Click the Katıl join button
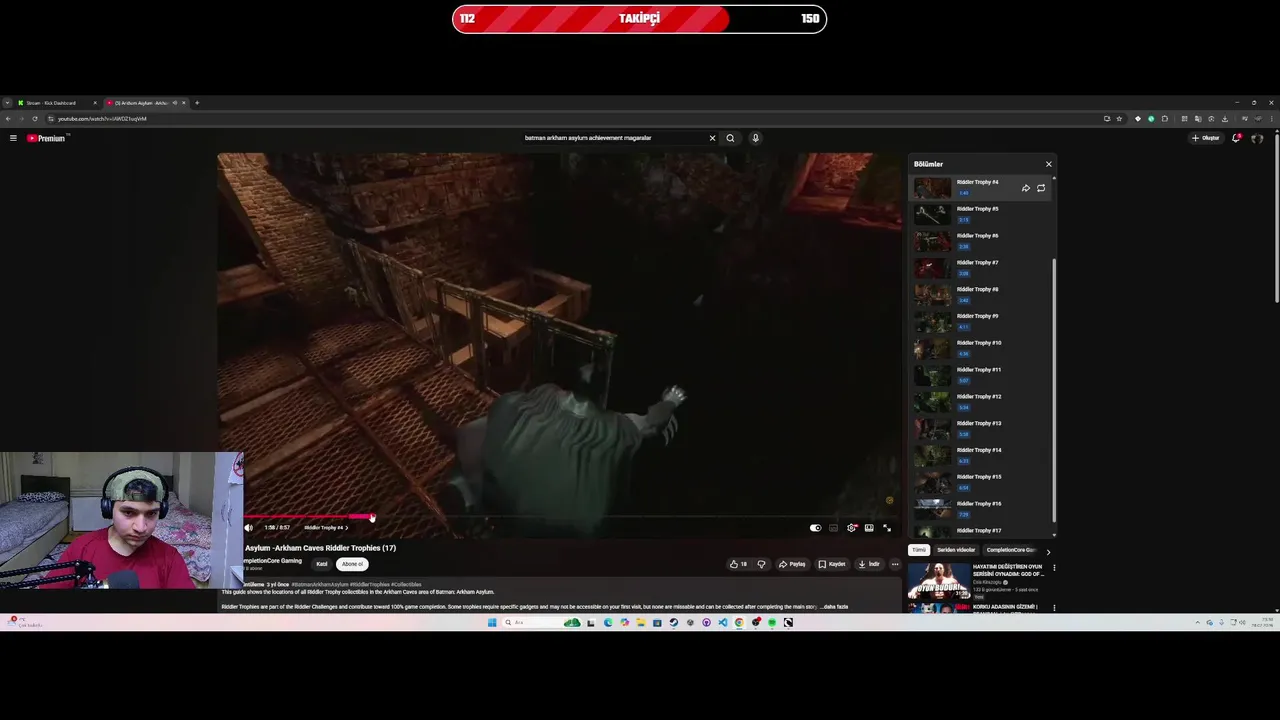The image size is (1280, 720). click(x=321, y=564)
